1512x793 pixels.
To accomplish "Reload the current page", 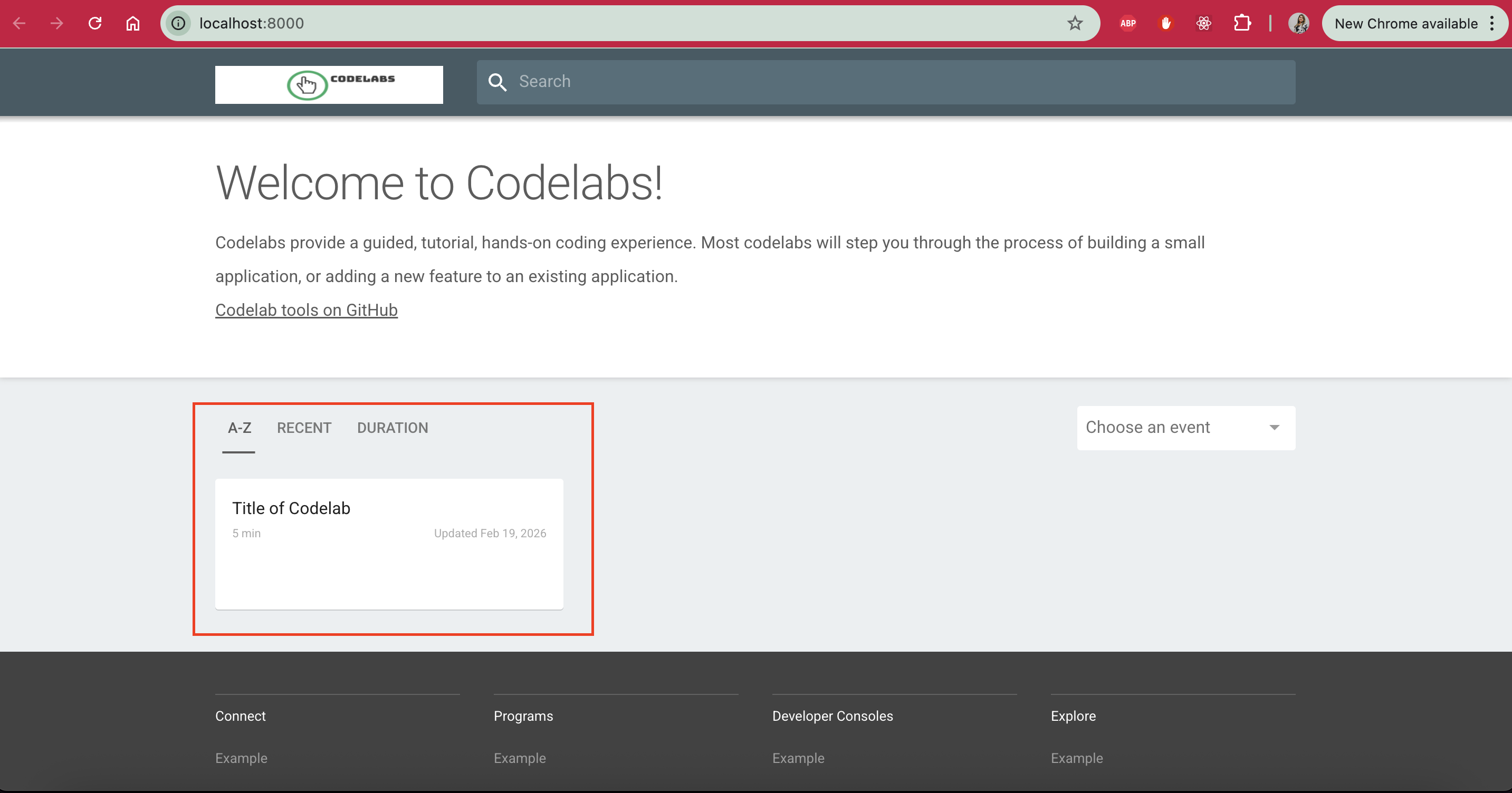I will pos(94,23).
